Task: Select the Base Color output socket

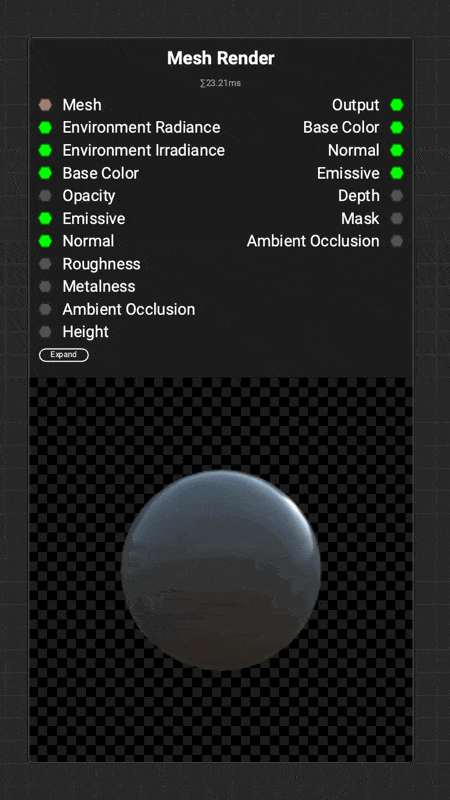Action: click(x=397, y=128)
